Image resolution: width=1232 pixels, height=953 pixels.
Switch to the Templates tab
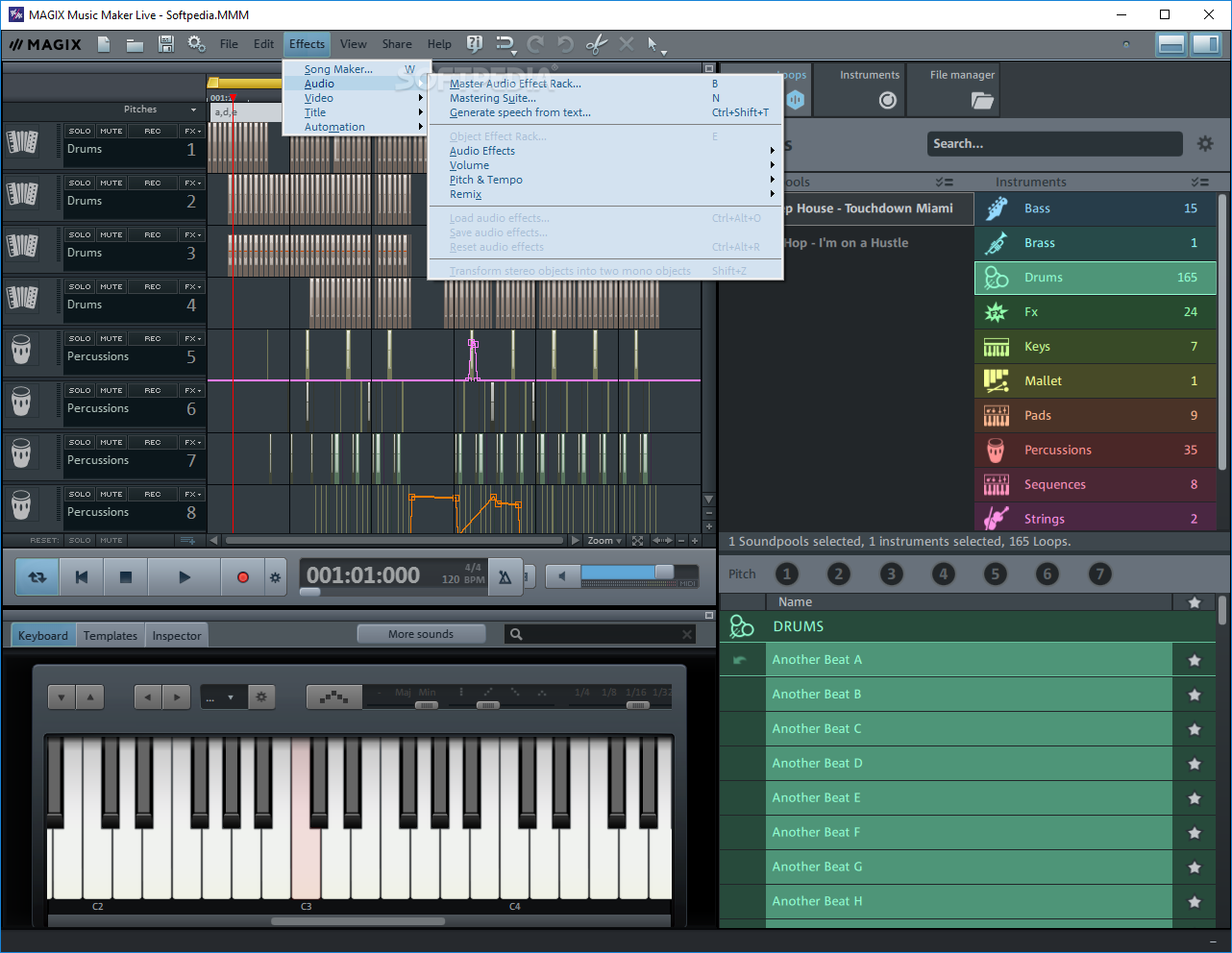point(111,636)
